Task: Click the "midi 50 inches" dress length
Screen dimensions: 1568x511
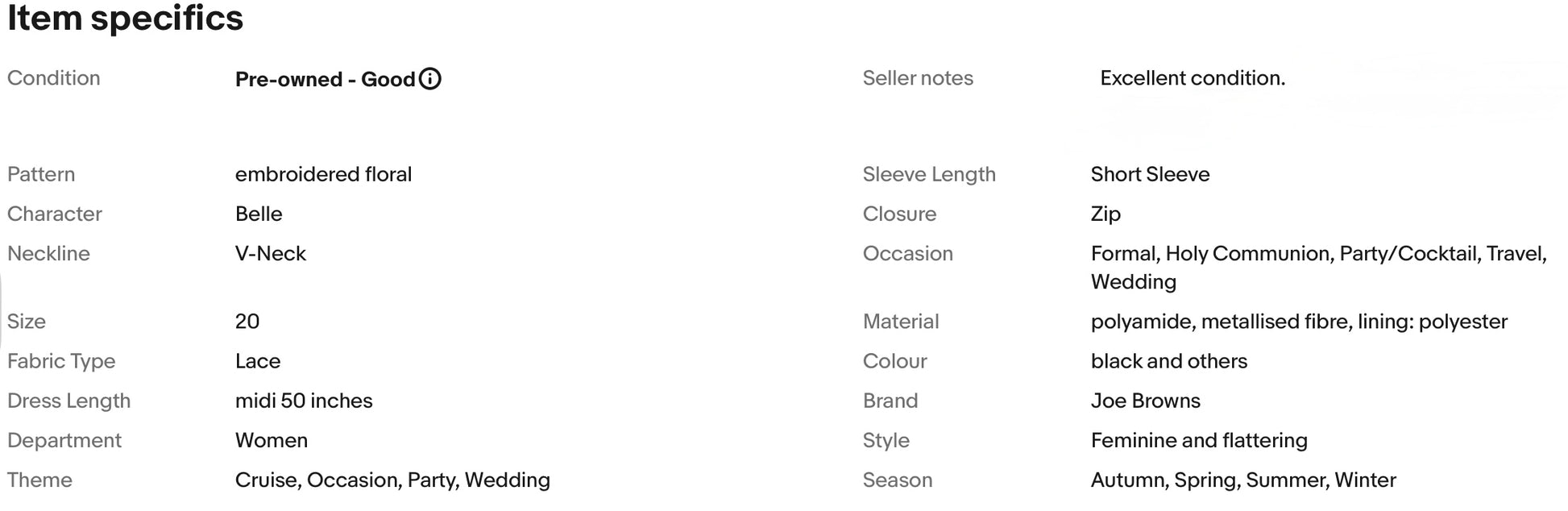Action: 304,401
